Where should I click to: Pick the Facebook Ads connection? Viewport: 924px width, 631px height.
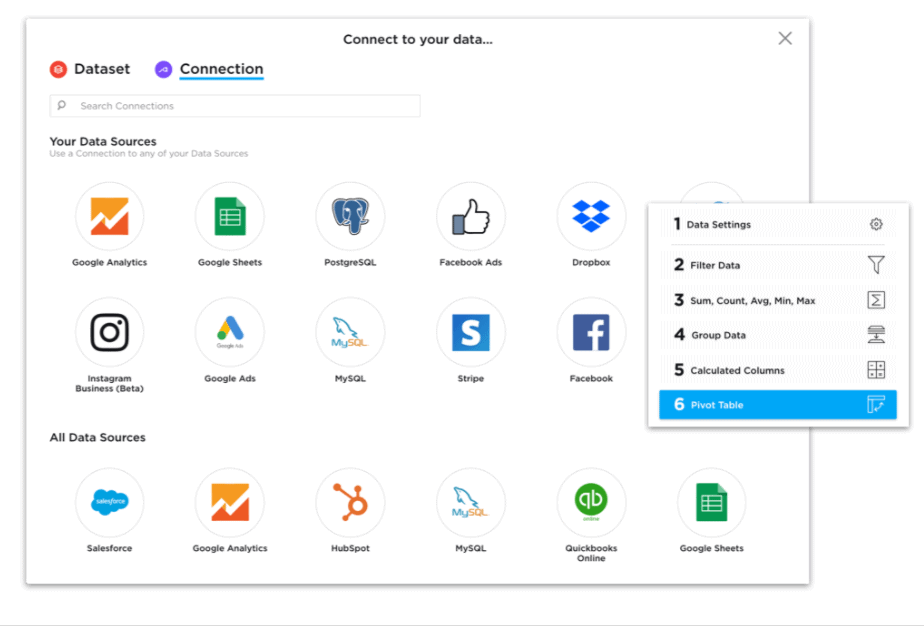click(471, 217)
